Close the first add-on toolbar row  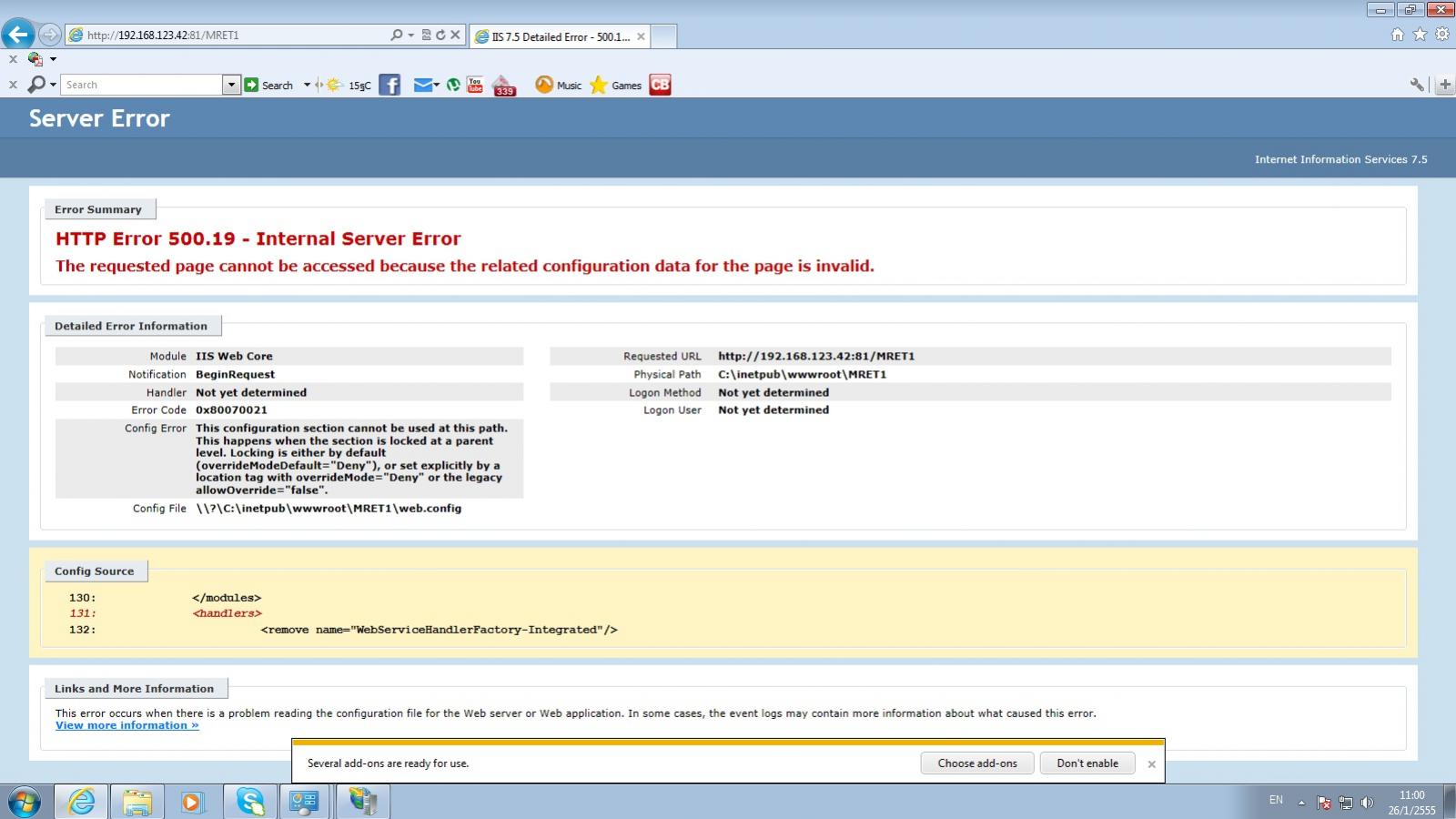(x=13, y=59)
